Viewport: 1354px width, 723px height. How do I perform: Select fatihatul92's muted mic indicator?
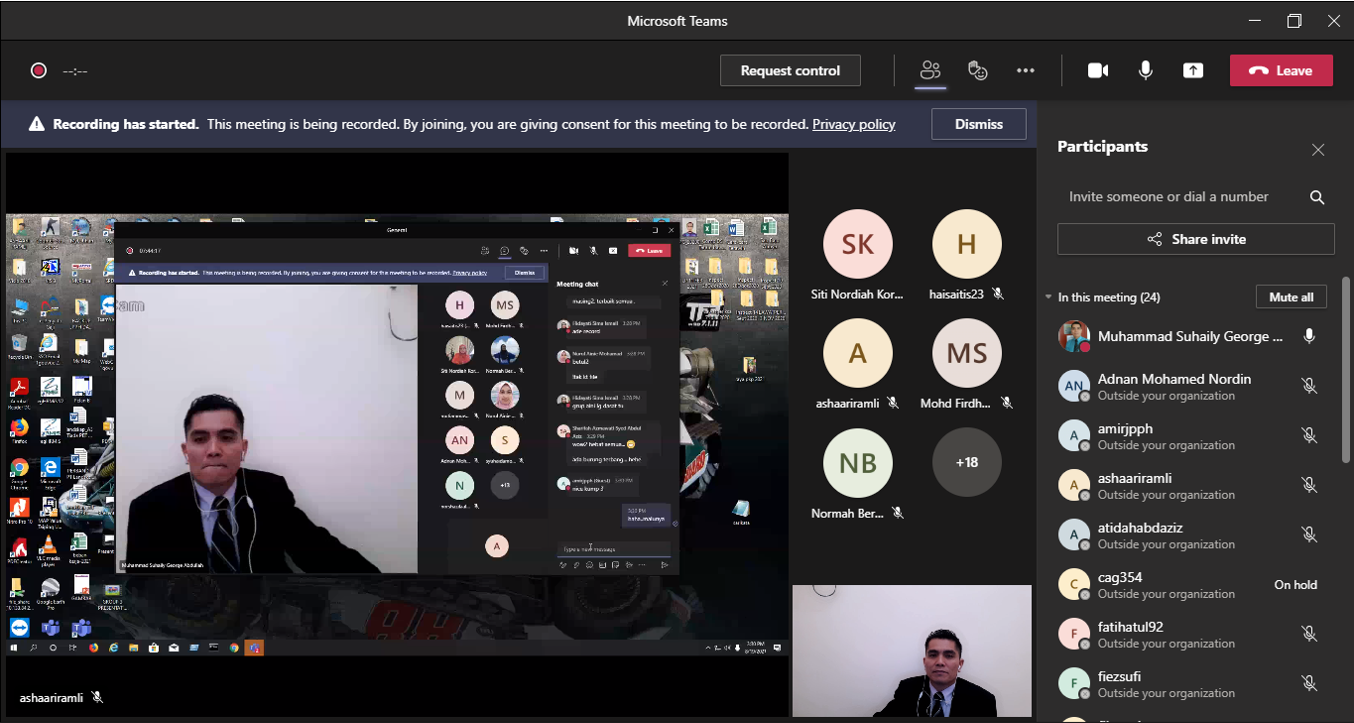tap(1309, 633)
